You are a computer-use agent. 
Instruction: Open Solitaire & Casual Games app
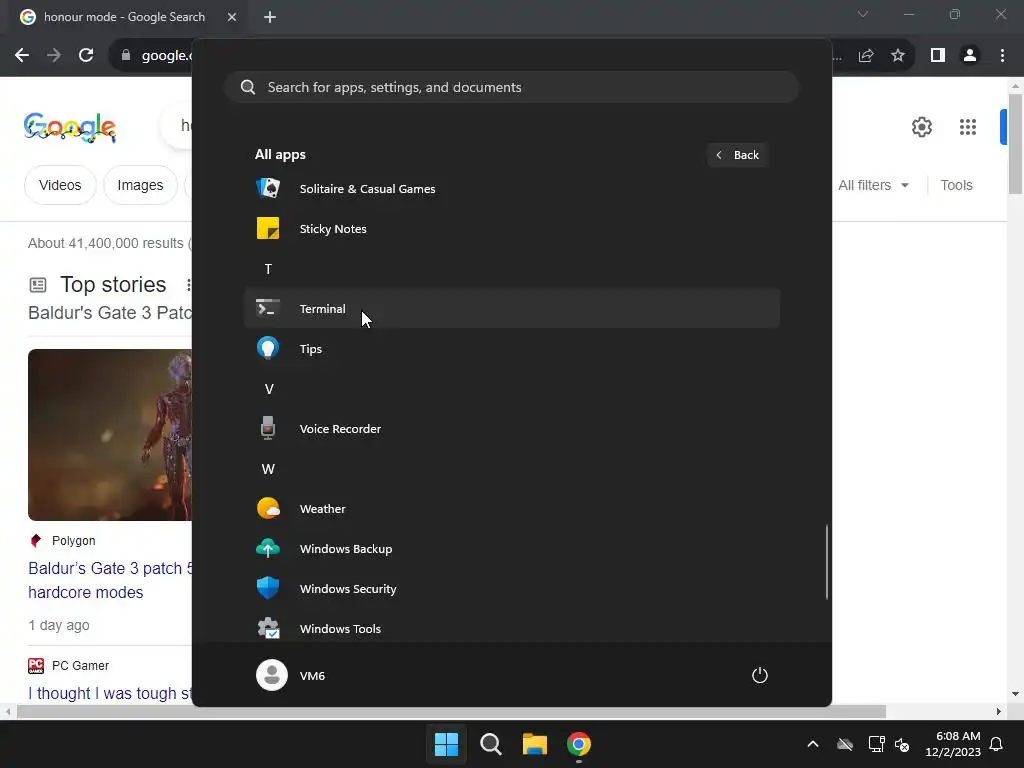point(512,189)
